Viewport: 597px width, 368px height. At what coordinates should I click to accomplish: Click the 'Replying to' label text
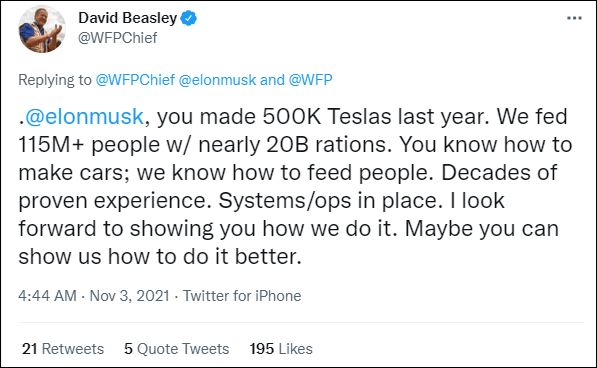55,80
